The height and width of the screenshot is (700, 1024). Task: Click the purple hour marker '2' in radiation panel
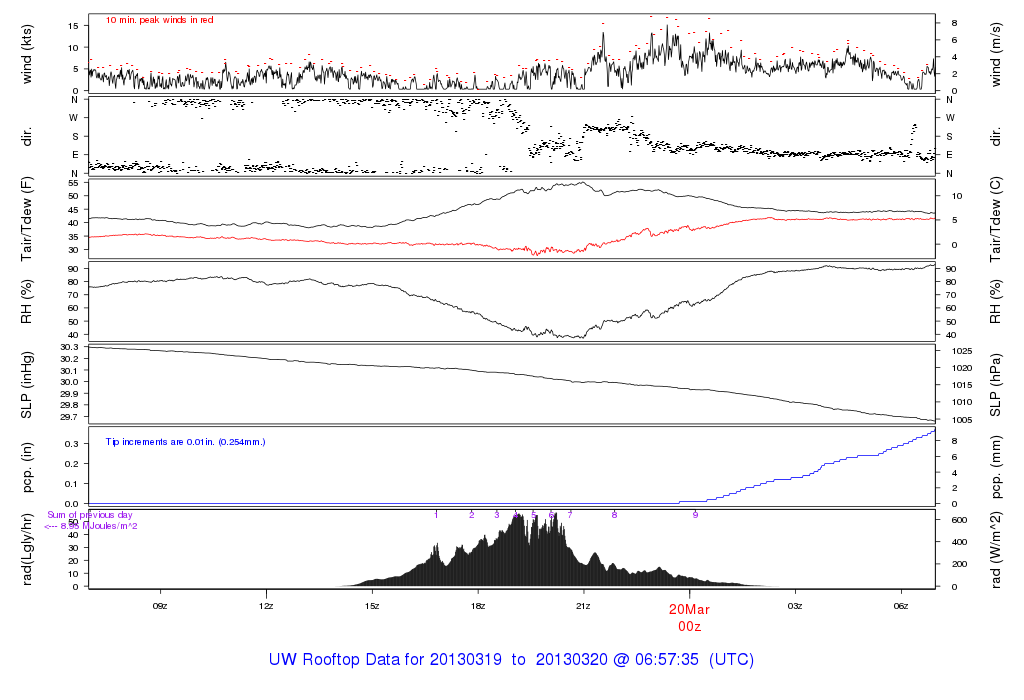tap(472, 515)
